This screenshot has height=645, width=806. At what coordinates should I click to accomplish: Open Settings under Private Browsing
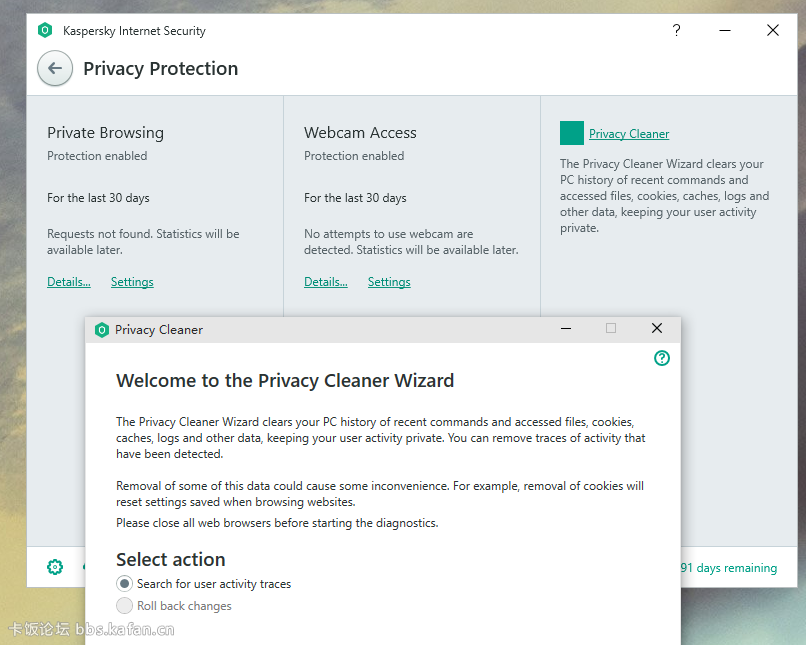tap(132, 282)
